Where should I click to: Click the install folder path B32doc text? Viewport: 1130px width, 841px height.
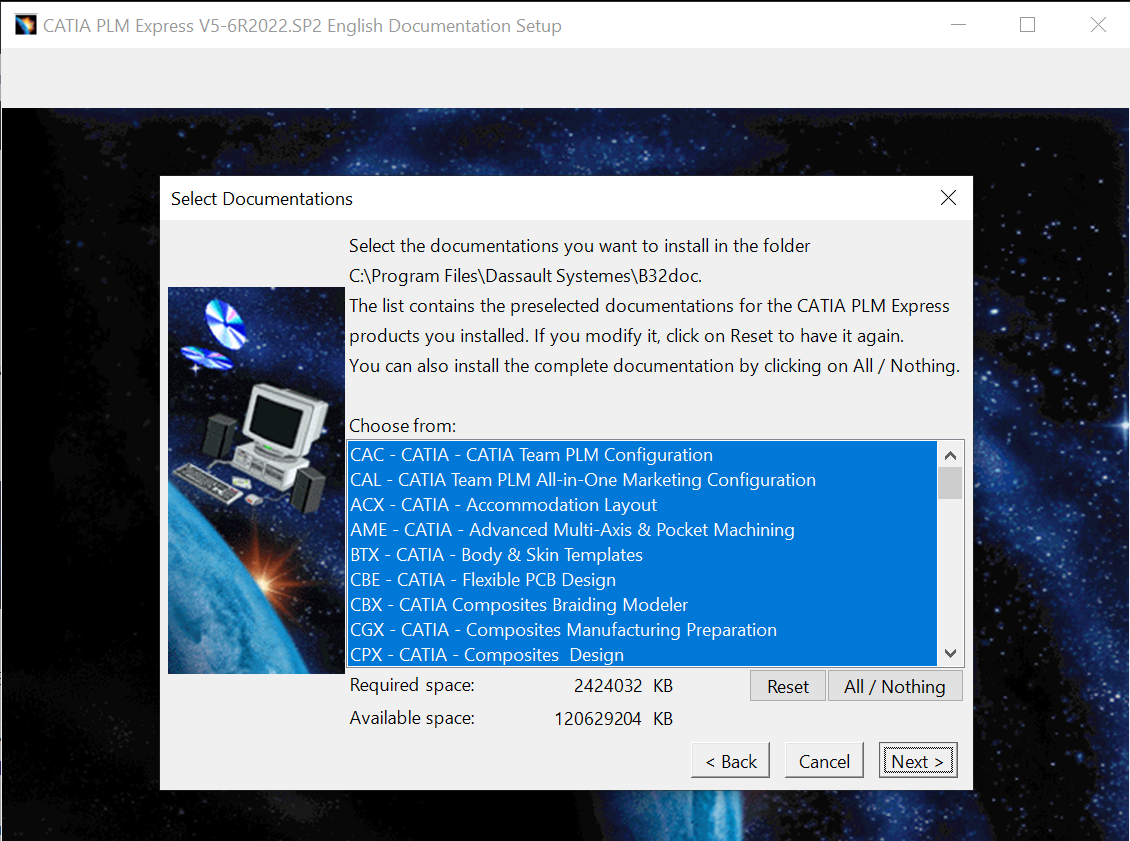point(525,276)
